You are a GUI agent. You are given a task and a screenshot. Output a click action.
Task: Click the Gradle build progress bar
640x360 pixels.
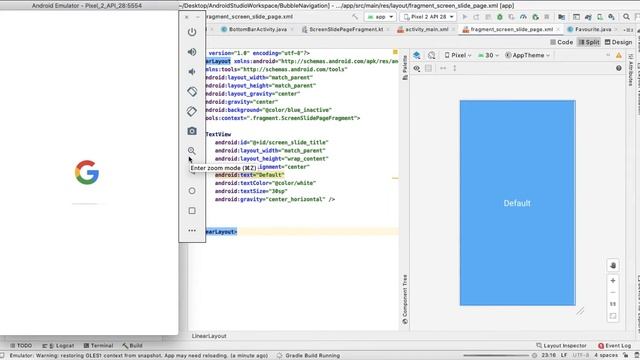tap(496, 356)
